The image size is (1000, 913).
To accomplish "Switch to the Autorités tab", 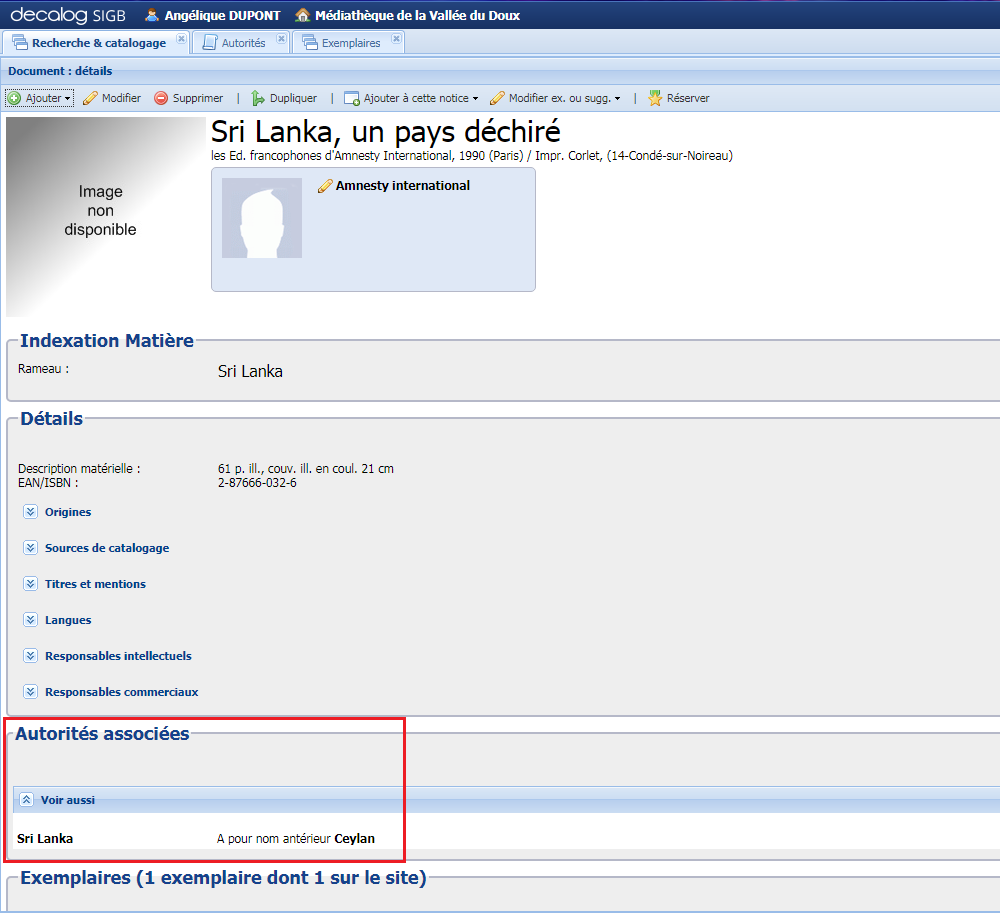I will pos(245,42).
